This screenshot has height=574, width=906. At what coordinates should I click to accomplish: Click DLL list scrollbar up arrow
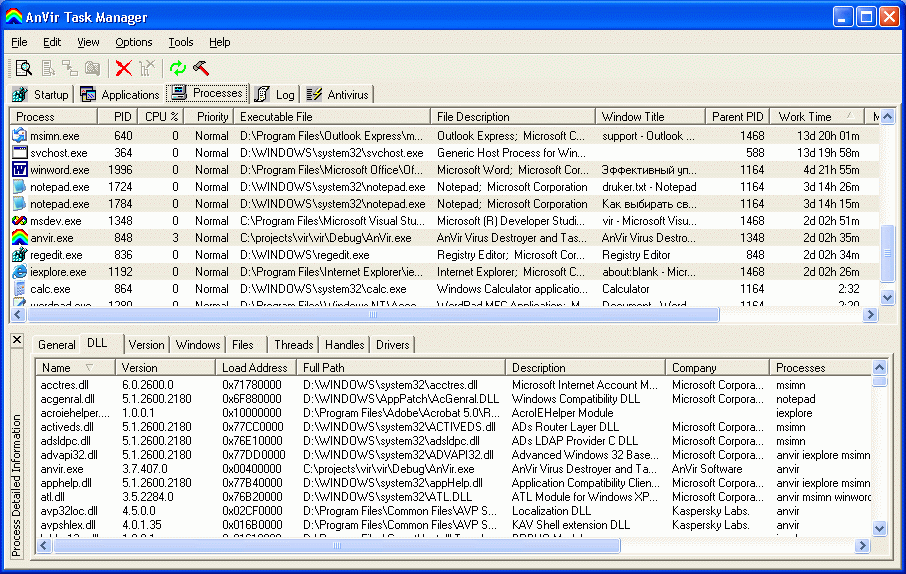[x=879, y=367]
